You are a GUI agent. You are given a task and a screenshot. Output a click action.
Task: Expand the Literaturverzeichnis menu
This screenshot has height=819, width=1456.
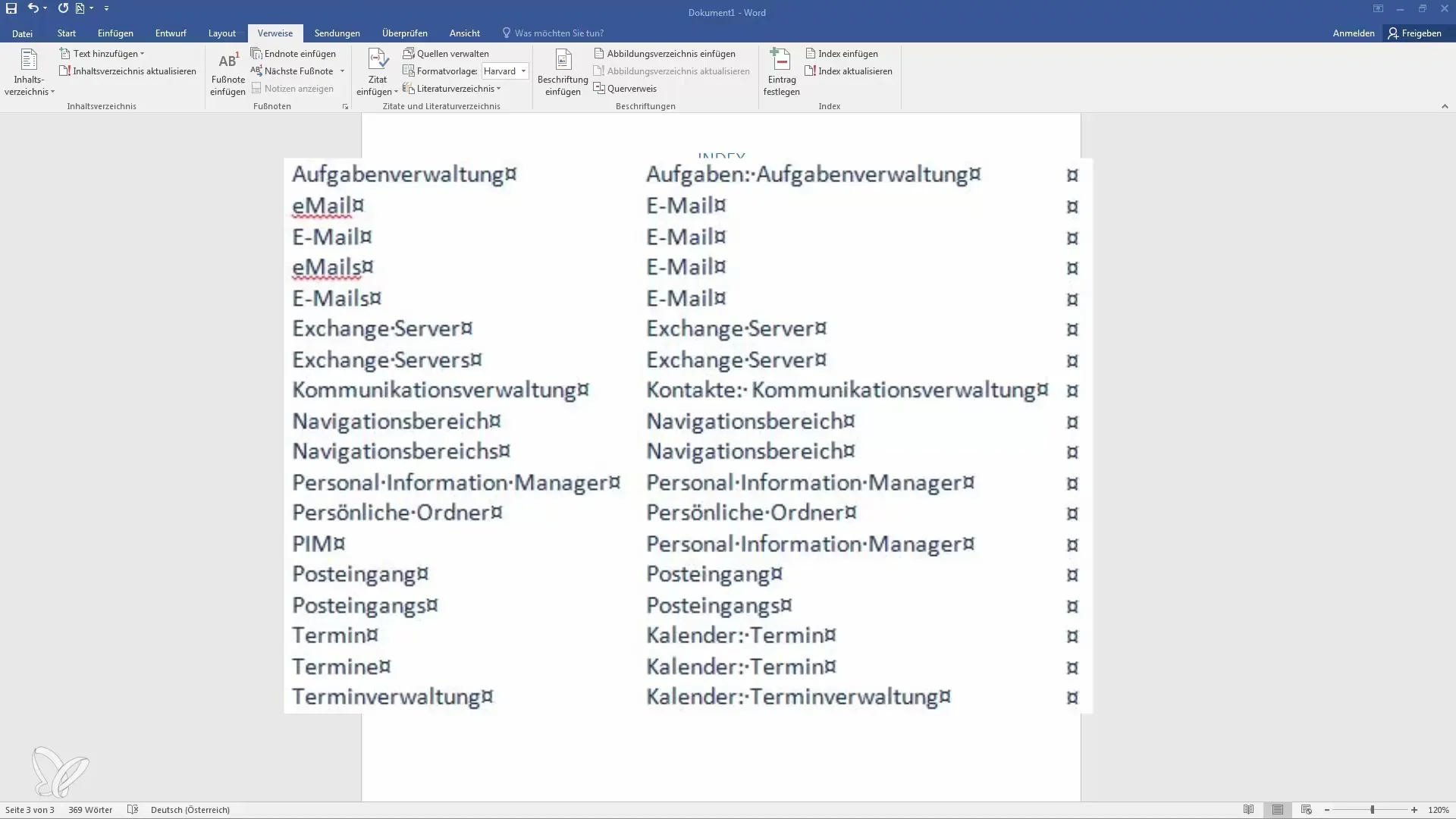(452, 89)
